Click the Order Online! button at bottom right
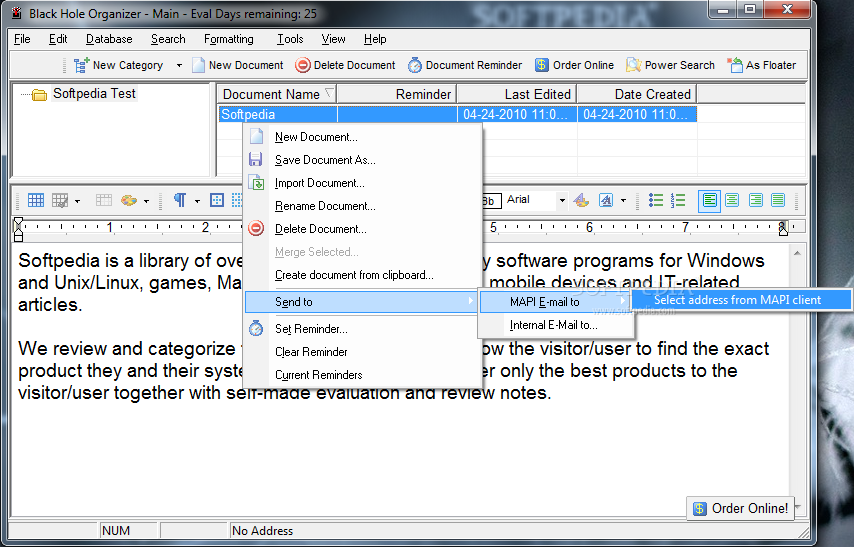The image size is (854, 547). click(741, 508)
